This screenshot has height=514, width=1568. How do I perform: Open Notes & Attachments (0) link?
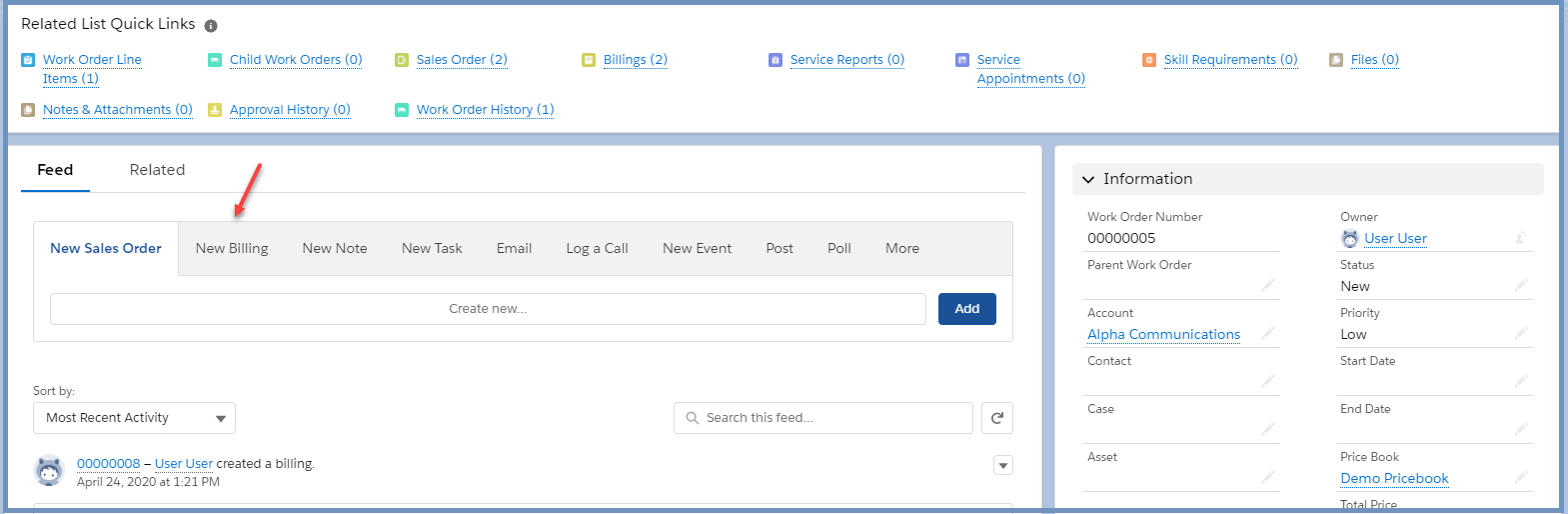[x=118, y=110]
